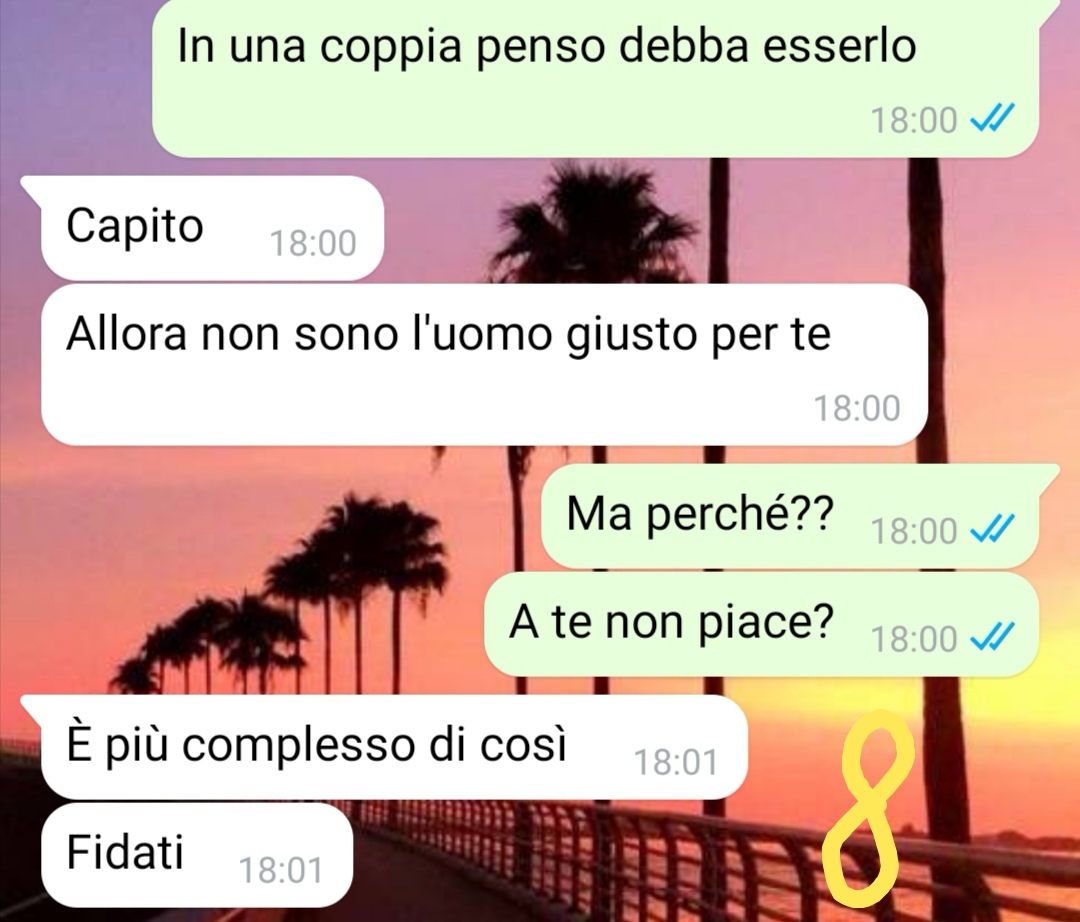The width and height of the screenshot is (1080, 922).
Task: Tap the blue double-check beside 'A te non piace?'
Action: click(992, 638)
